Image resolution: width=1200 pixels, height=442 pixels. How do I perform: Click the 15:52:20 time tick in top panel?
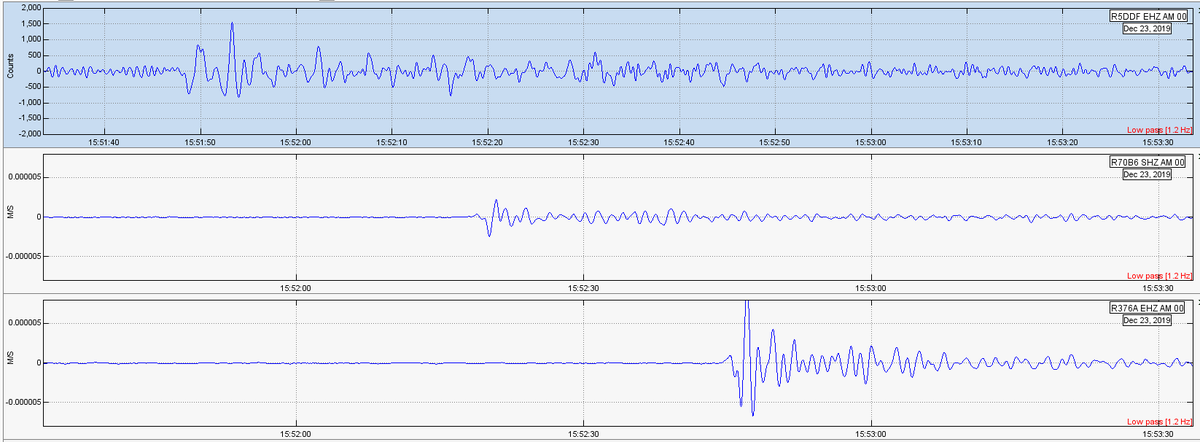click(487, 142)
